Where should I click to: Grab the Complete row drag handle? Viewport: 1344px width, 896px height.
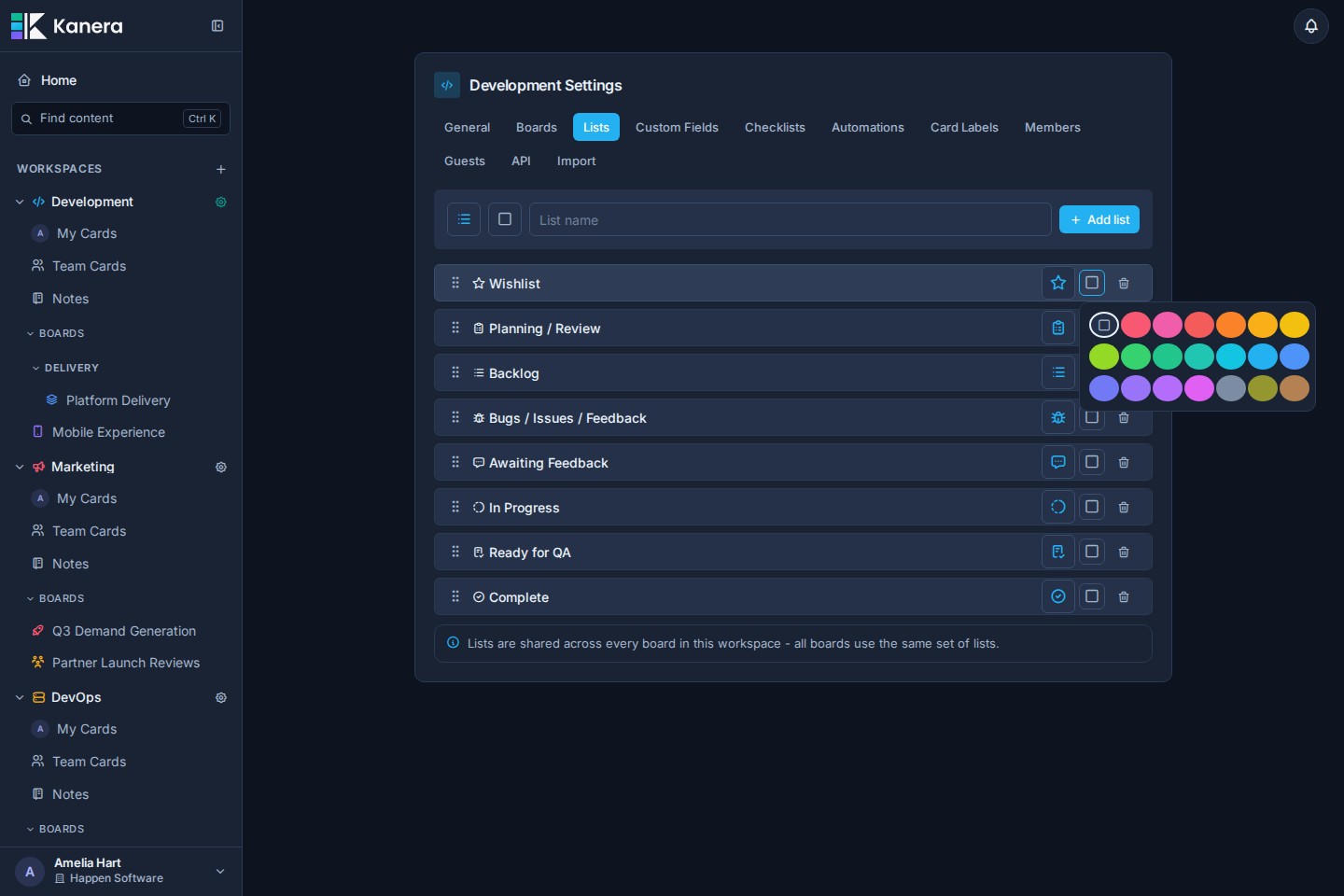point(455,596)
